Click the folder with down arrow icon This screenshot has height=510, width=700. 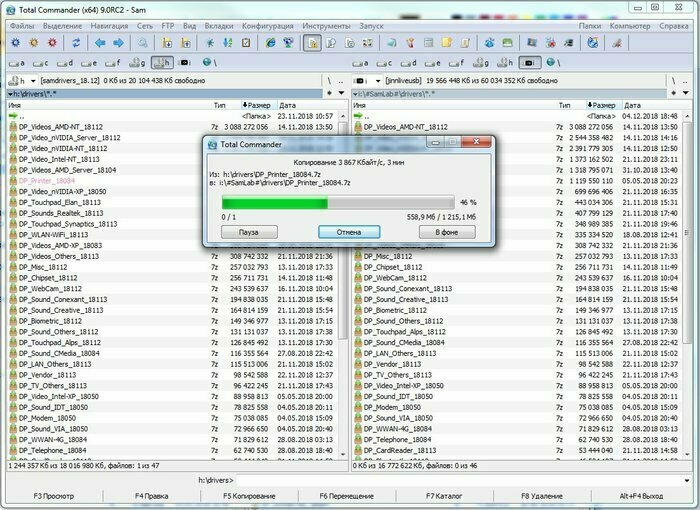167,43
